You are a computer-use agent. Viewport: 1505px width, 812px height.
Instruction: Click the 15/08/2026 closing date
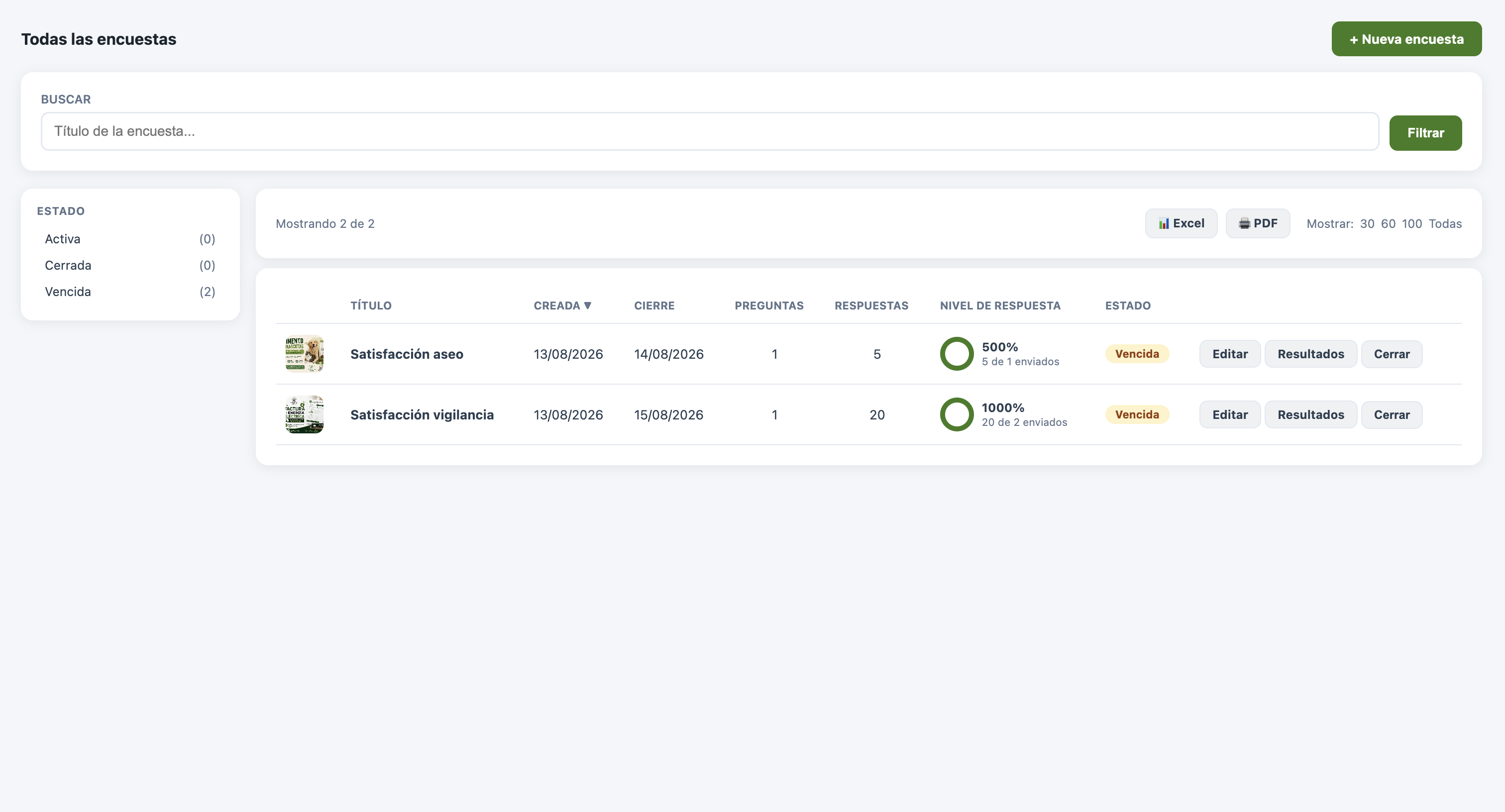click(x=668, y=415)
